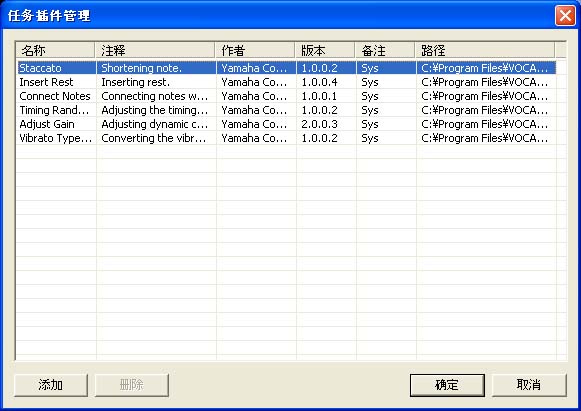Sort list by 版本 column header
The width and height of the screenshot is (581, 411).
(325, 50)
